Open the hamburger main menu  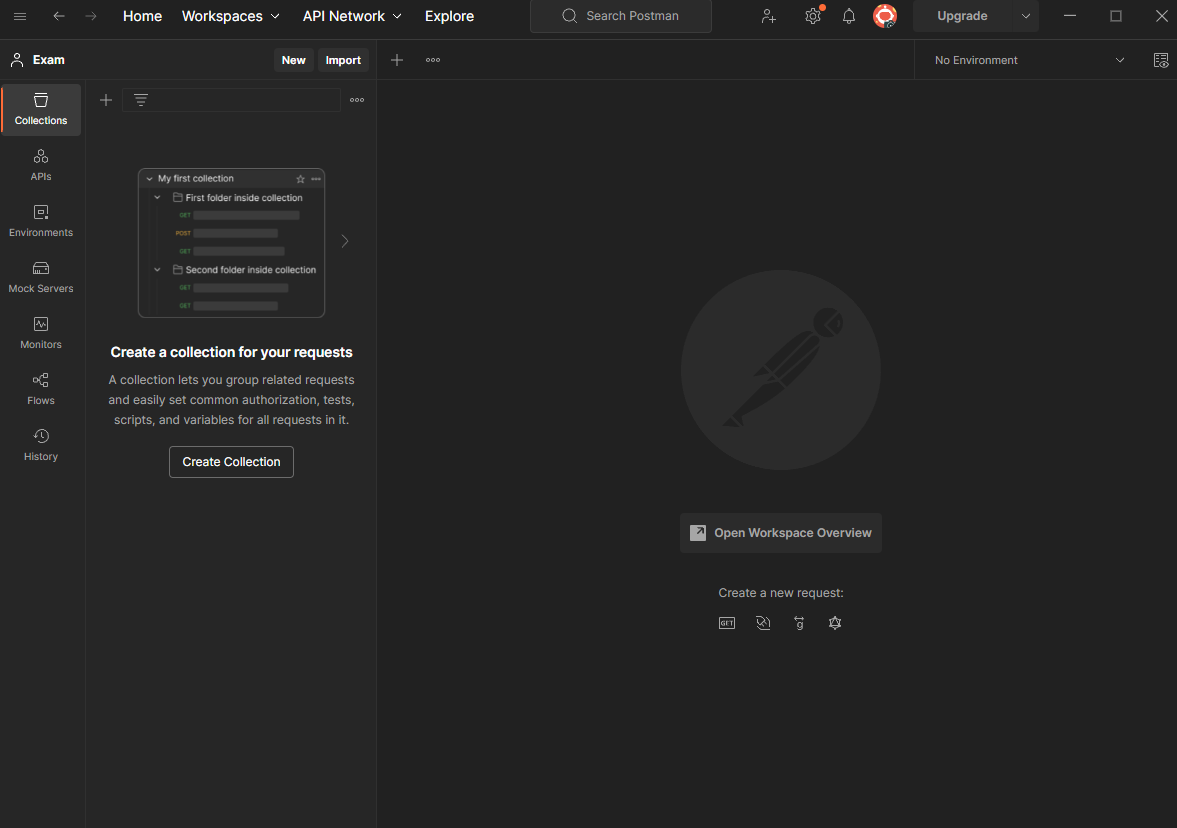pos(20,16)
